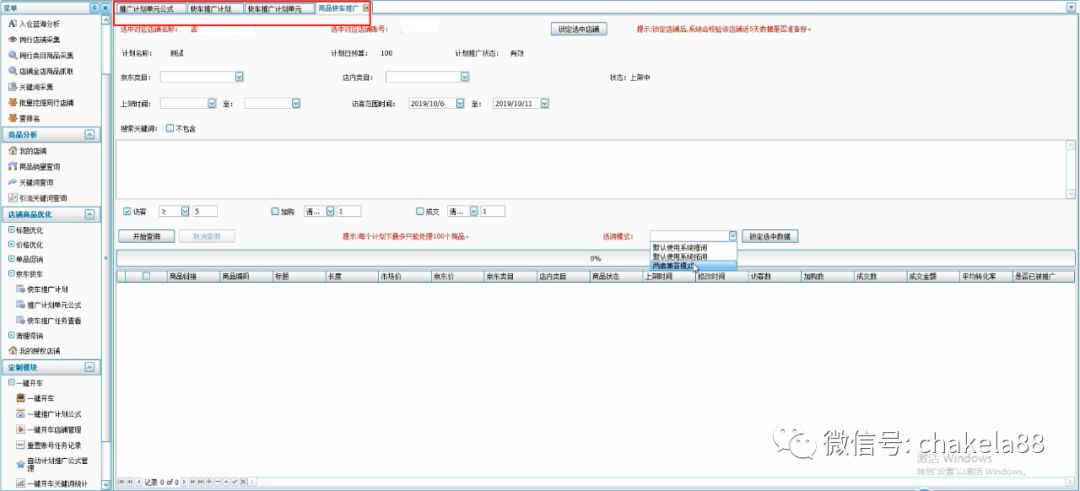
Task: Expand the 价格优化 tree node
Action: 11,244
